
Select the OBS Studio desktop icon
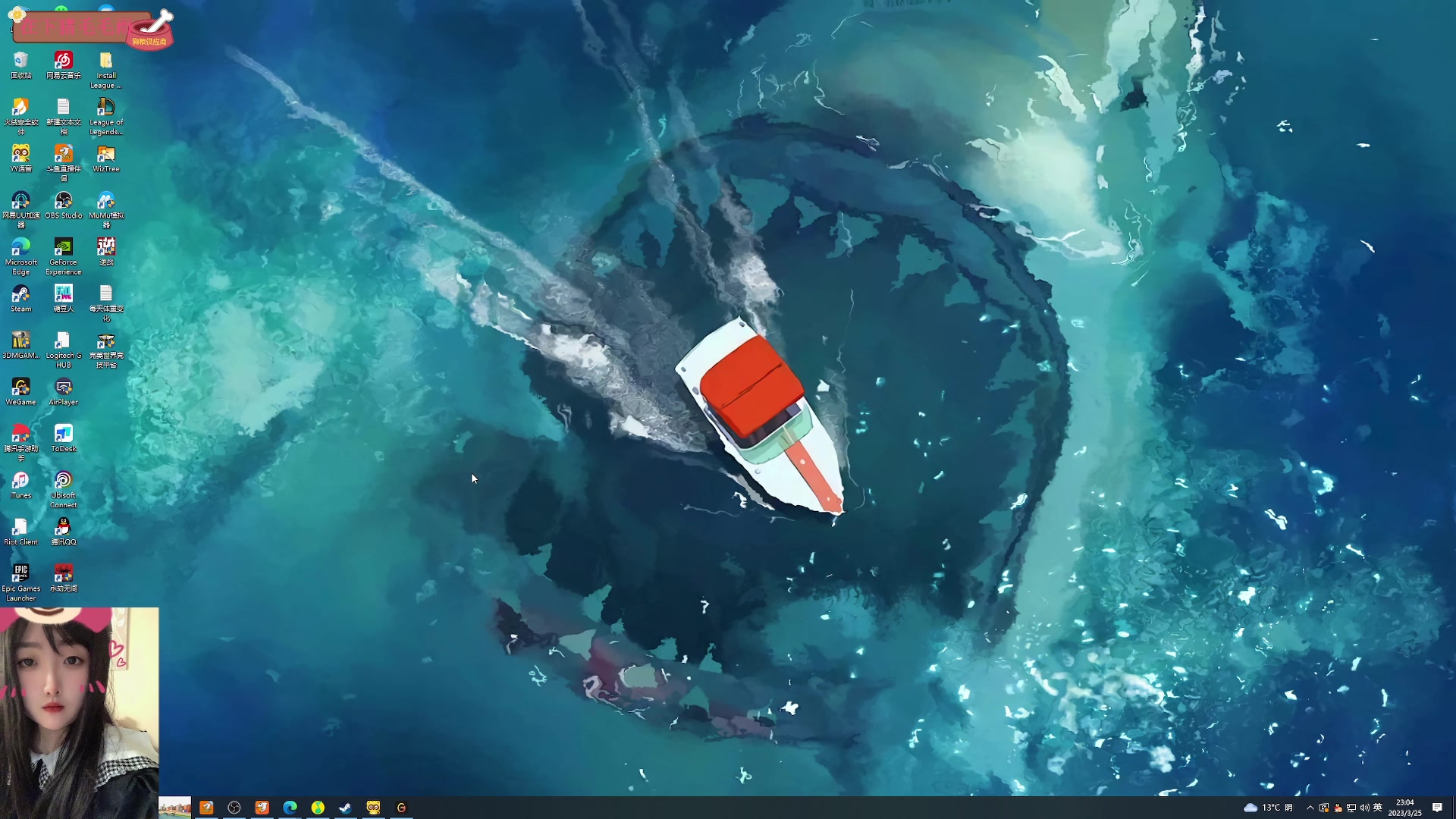coord(63,201)
